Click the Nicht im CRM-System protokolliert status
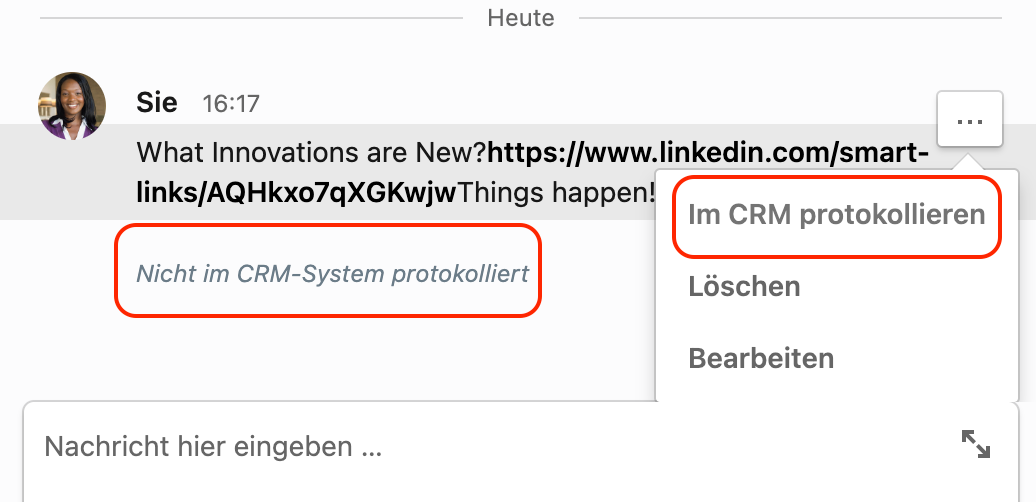The height and width of the screenshot is (502, 1036). click(332, 273)
